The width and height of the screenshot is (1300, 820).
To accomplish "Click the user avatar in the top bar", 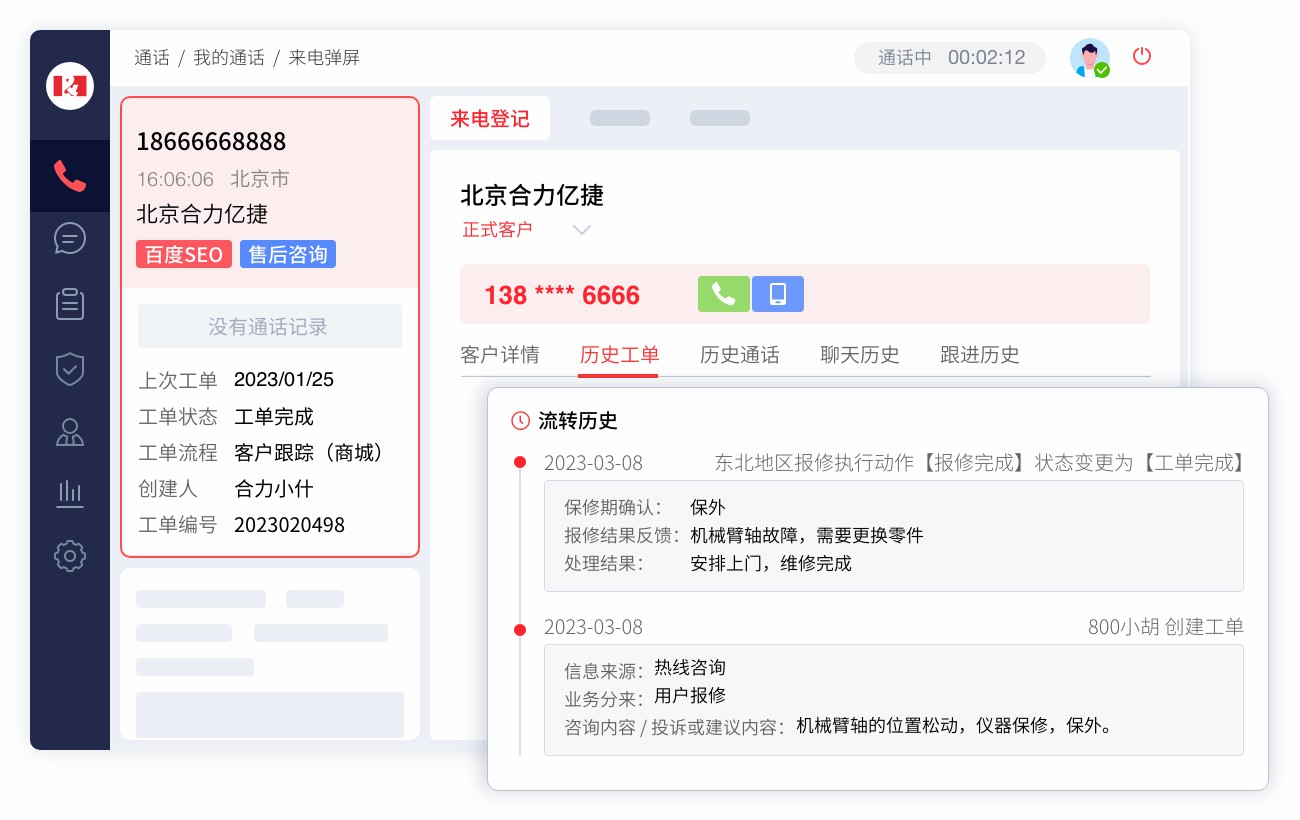I will [x=1090, y=57].
